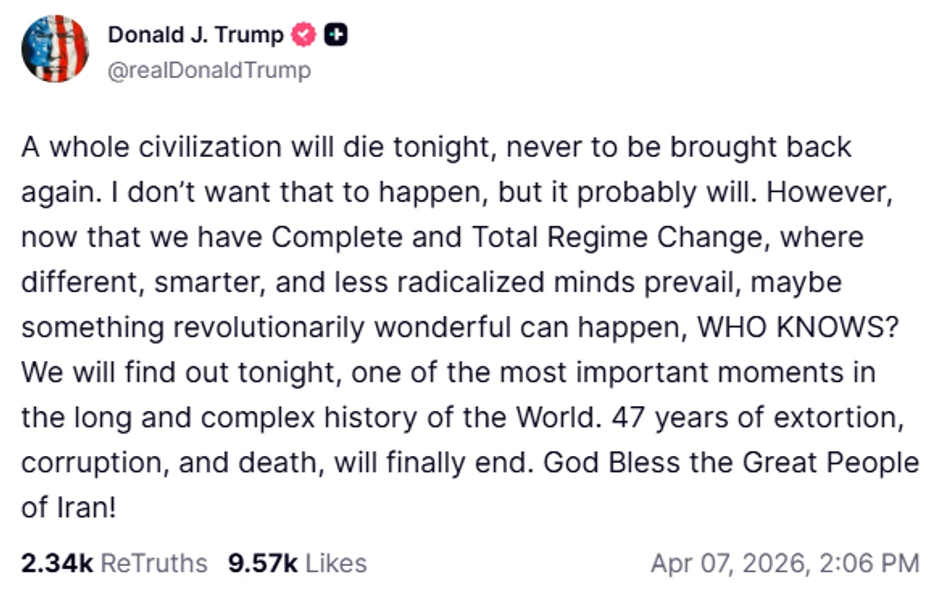Open the ReTruths label list
This screenshot has height=591, width=940.
click(x=154, y=563)
